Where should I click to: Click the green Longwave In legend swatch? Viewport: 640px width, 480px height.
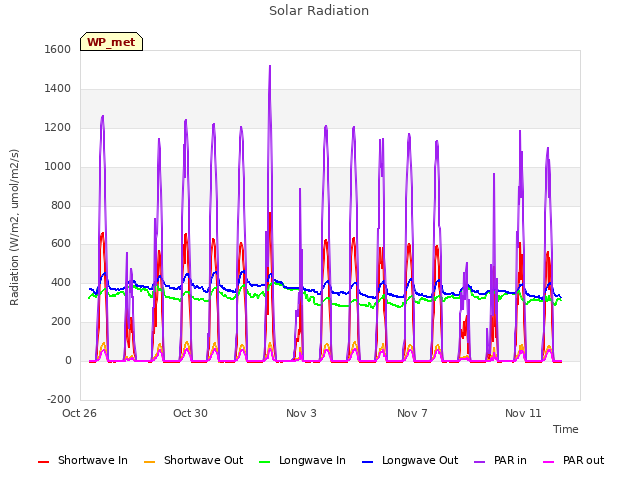point(264,462)
